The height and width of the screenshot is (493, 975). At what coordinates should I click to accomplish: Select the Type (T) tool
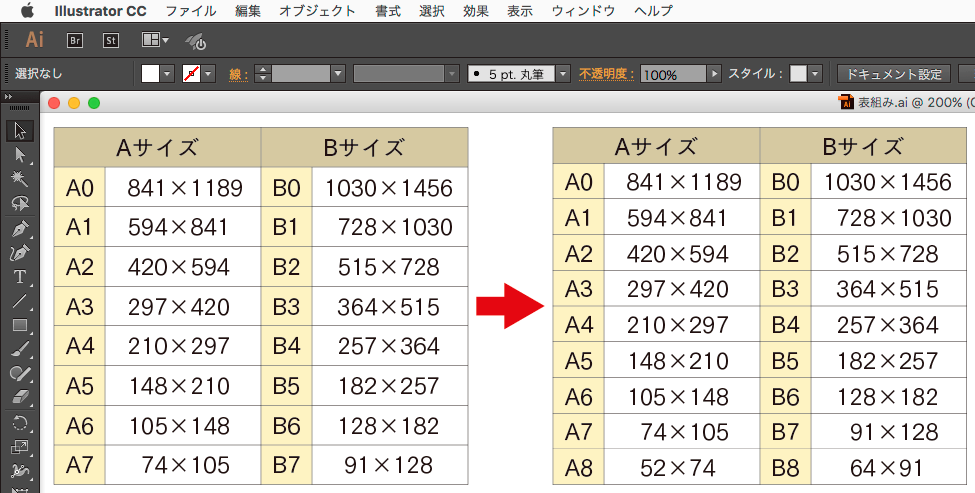pos(20,277)
